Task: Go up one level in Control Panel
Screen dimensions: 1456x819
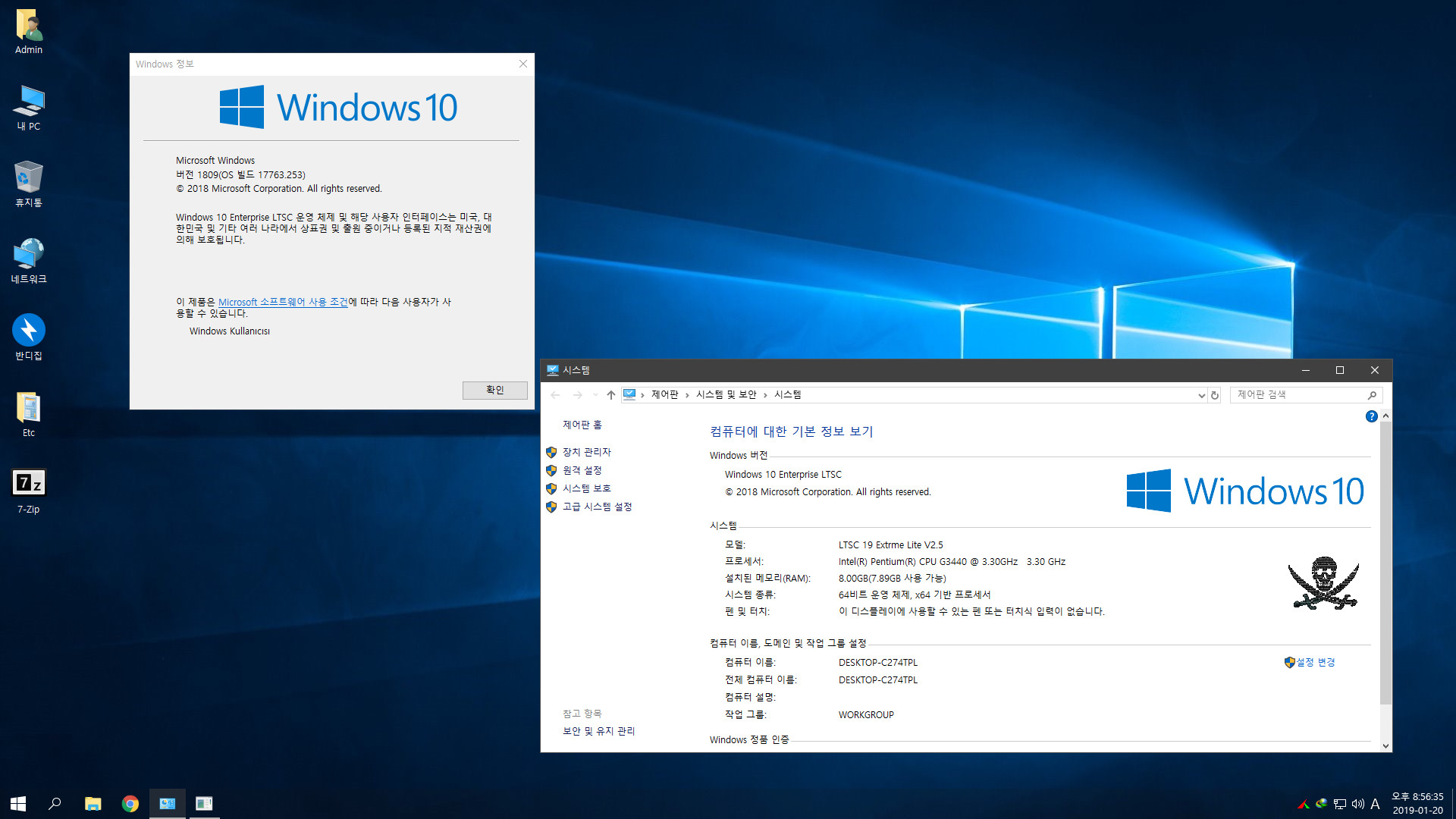Action: [x=611, y=395]
